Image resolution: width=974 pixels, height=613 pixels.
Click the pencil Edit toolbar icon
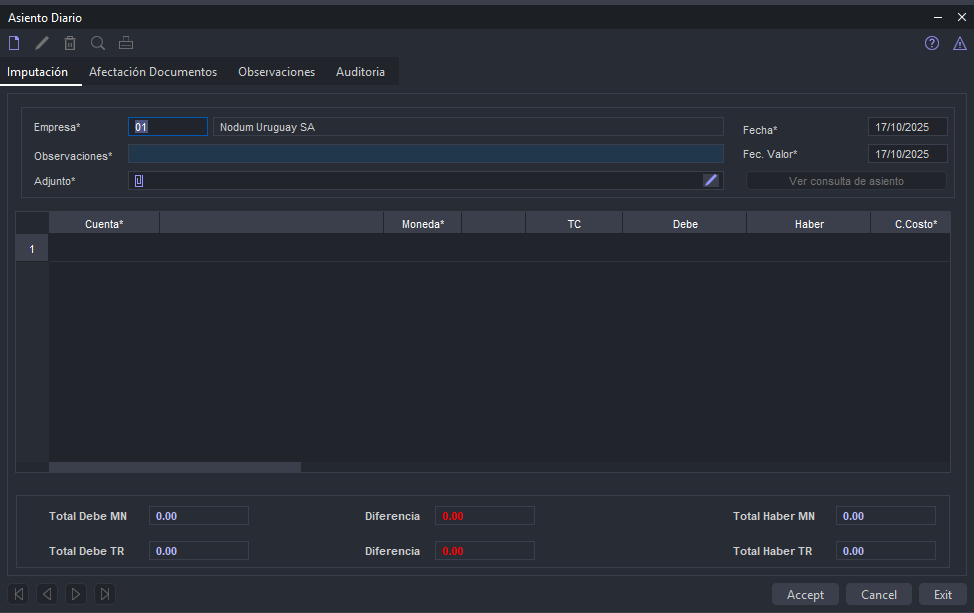click(42, 43)
